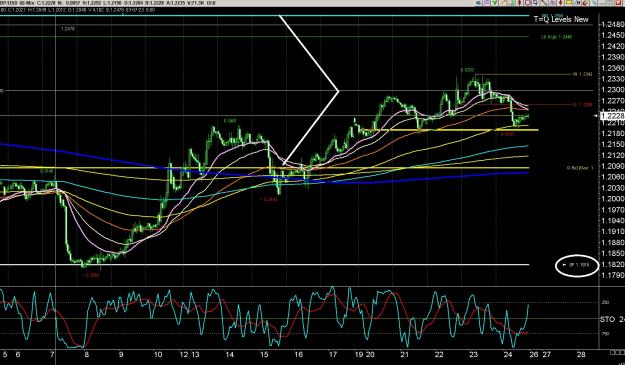625x365 pixels.
Task: Click the 1.1790 price axis label
Action: [613, 275]
